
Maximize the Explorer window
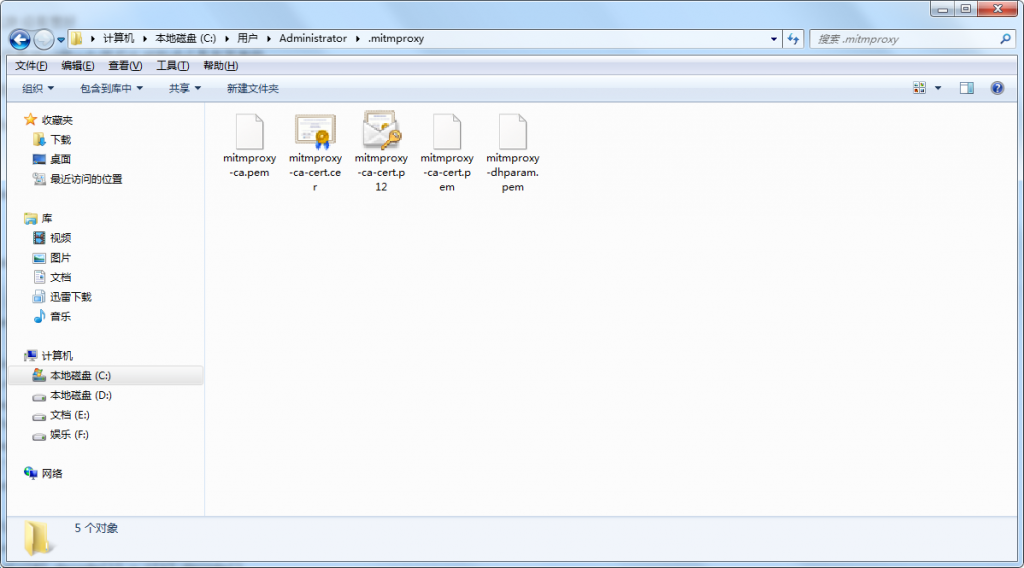(966, 9)
